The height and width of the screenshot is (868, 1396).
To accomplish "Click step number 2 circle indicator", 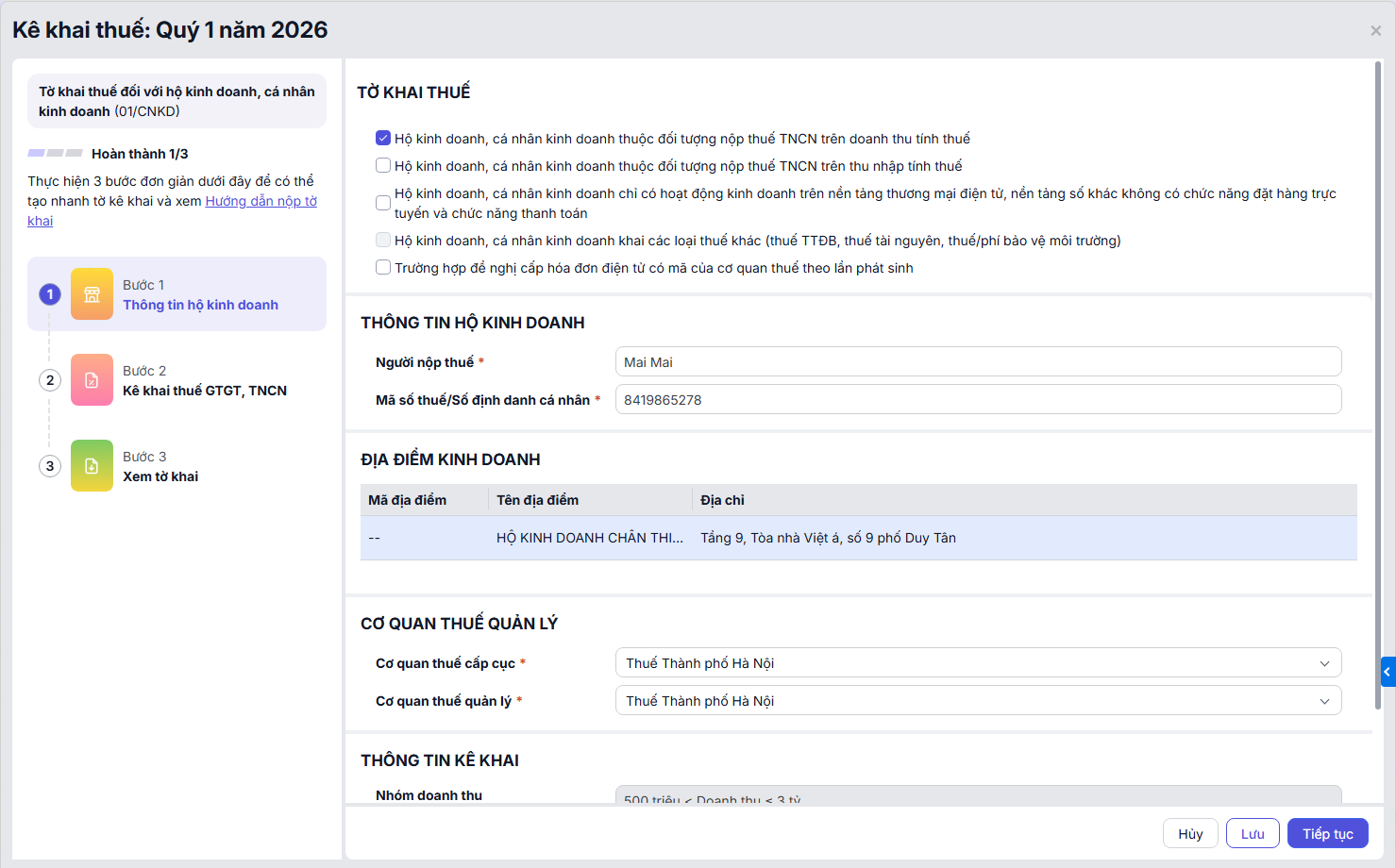I will coord(50,380).
